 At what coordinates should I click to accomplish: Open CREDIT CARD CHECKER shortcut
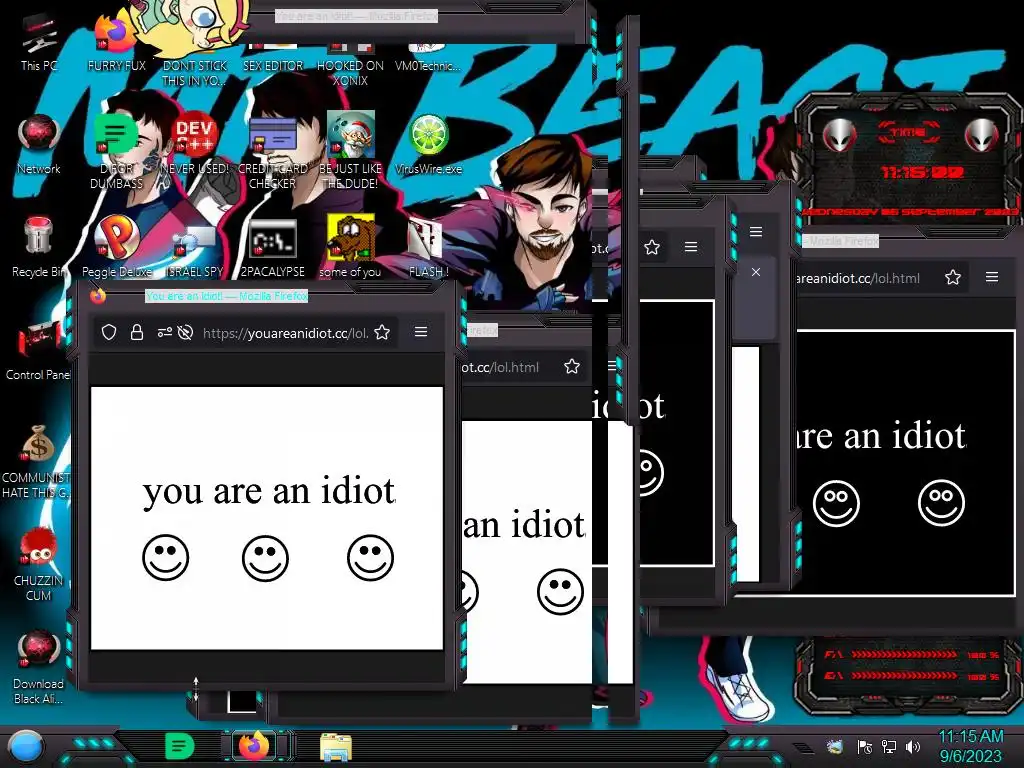click(273, 150)
